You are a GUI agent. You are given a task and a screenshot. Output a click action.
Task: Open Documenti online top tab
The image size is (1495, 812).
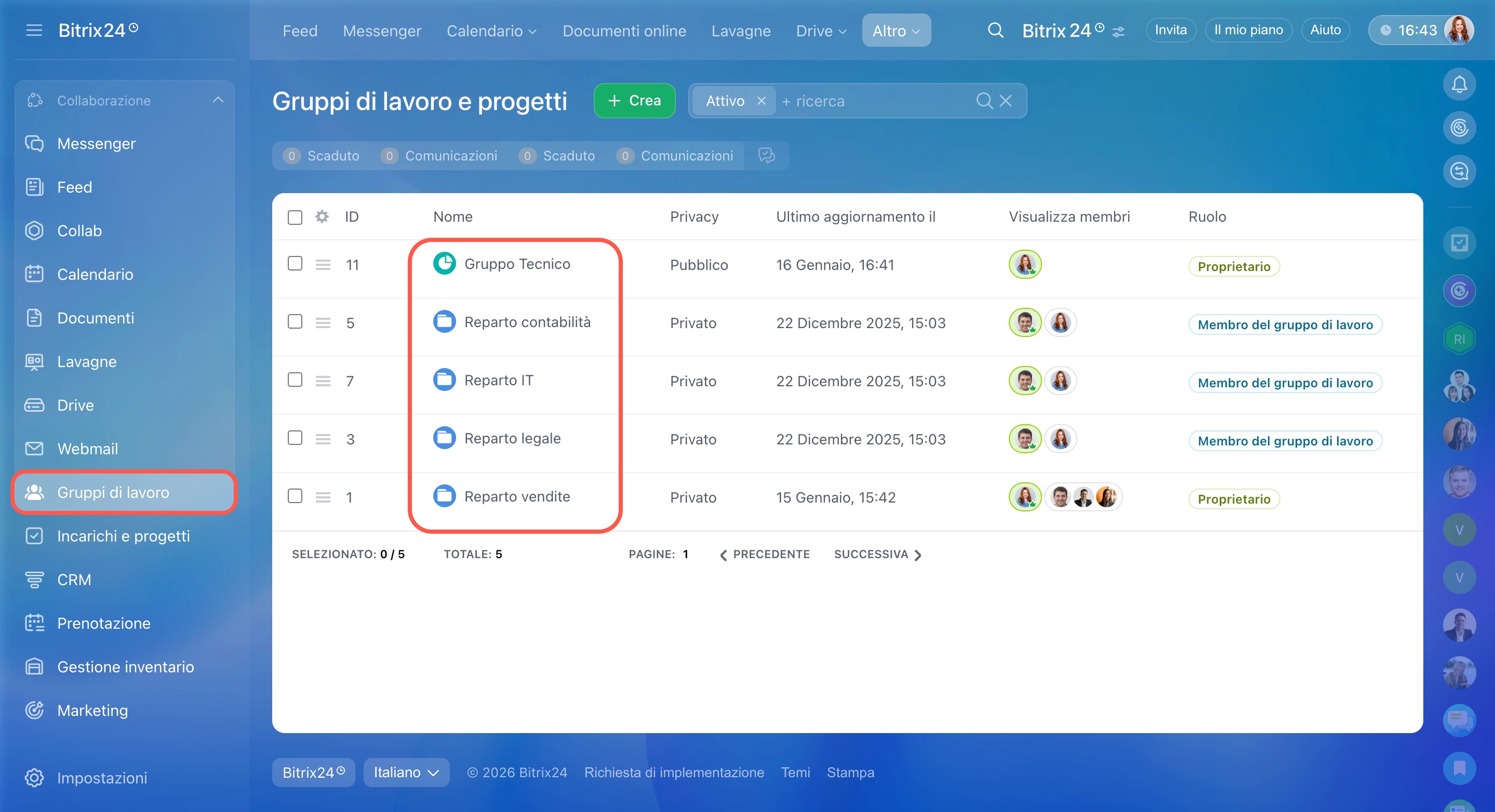tap(624, 31)
